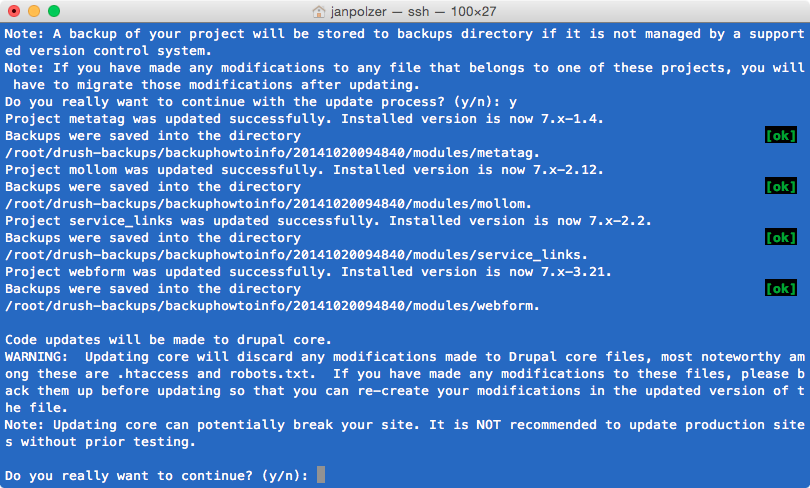
Task: Click the green zoom window button
Action: click(54, 11)
